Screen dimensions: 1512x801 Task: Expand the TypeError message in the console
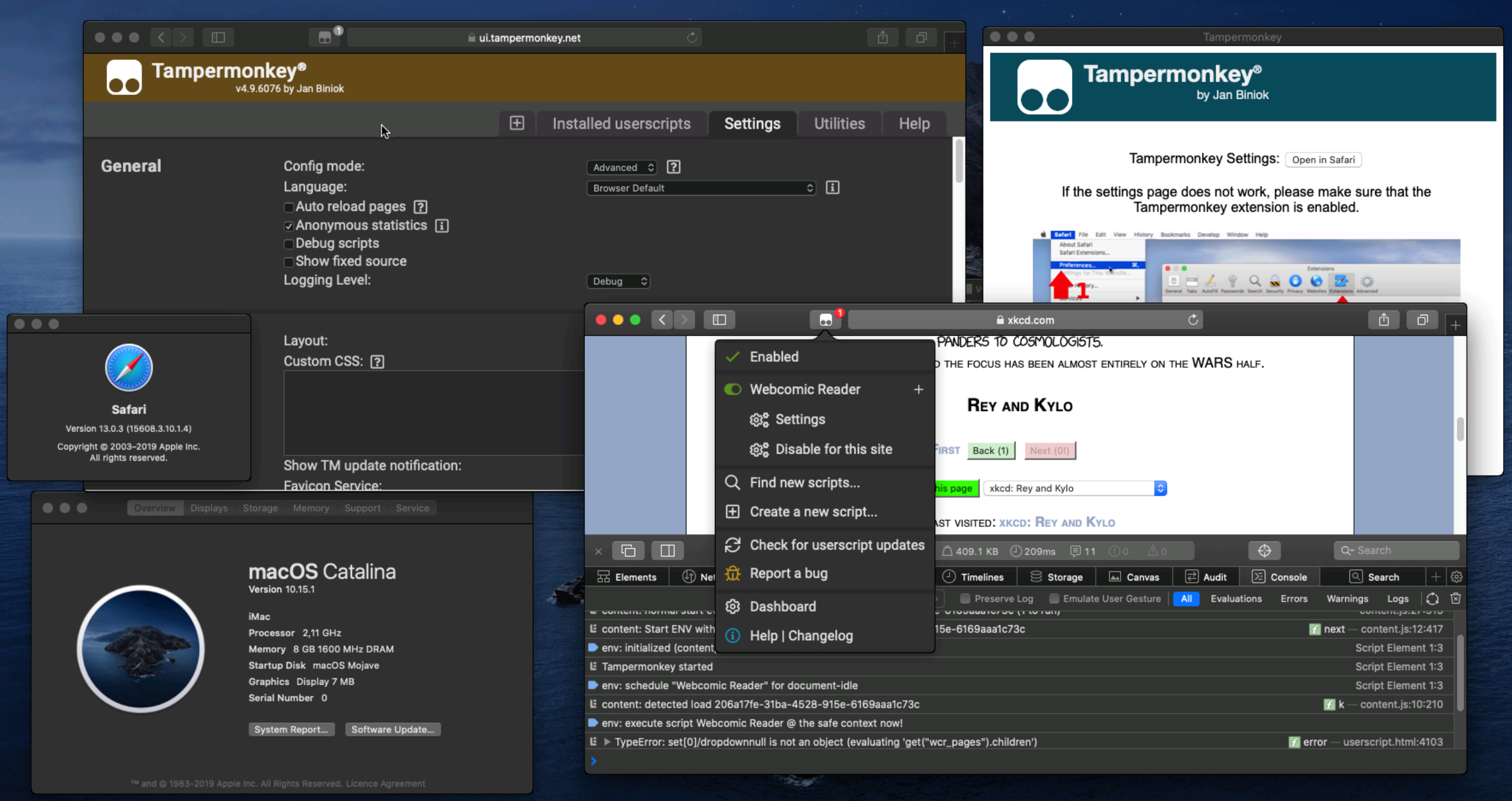click(x=606, y=742)
